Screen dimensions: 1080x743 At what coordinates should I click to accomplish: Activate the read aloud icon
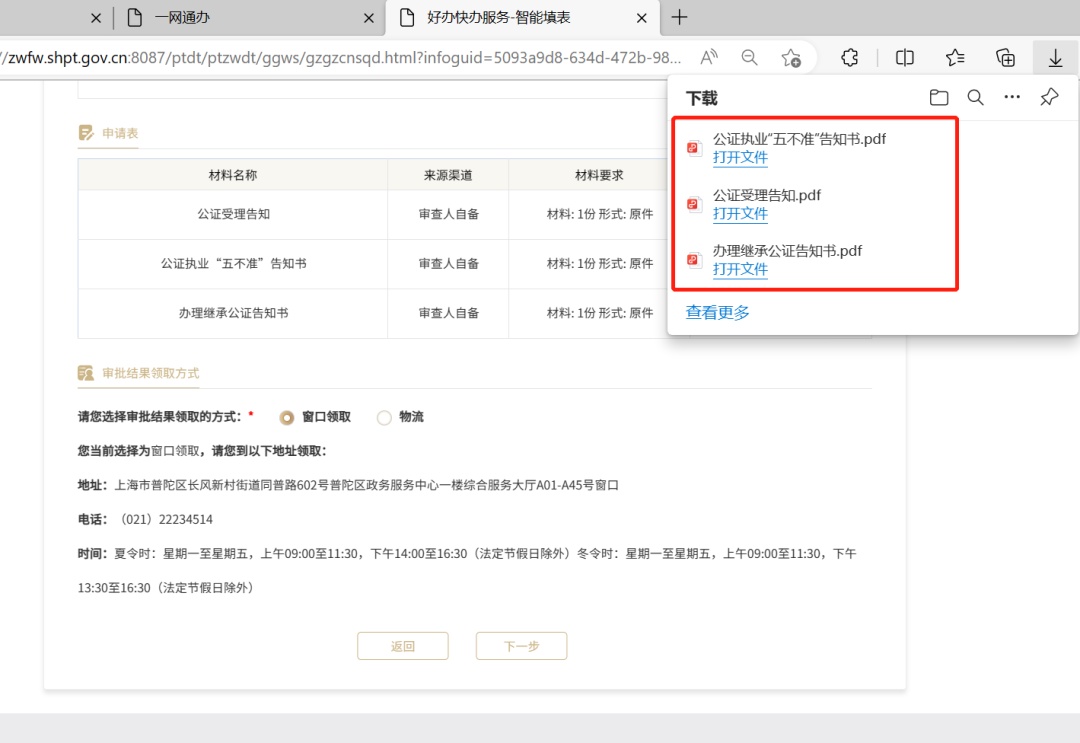pyautogui.click(x=709, y=58)
